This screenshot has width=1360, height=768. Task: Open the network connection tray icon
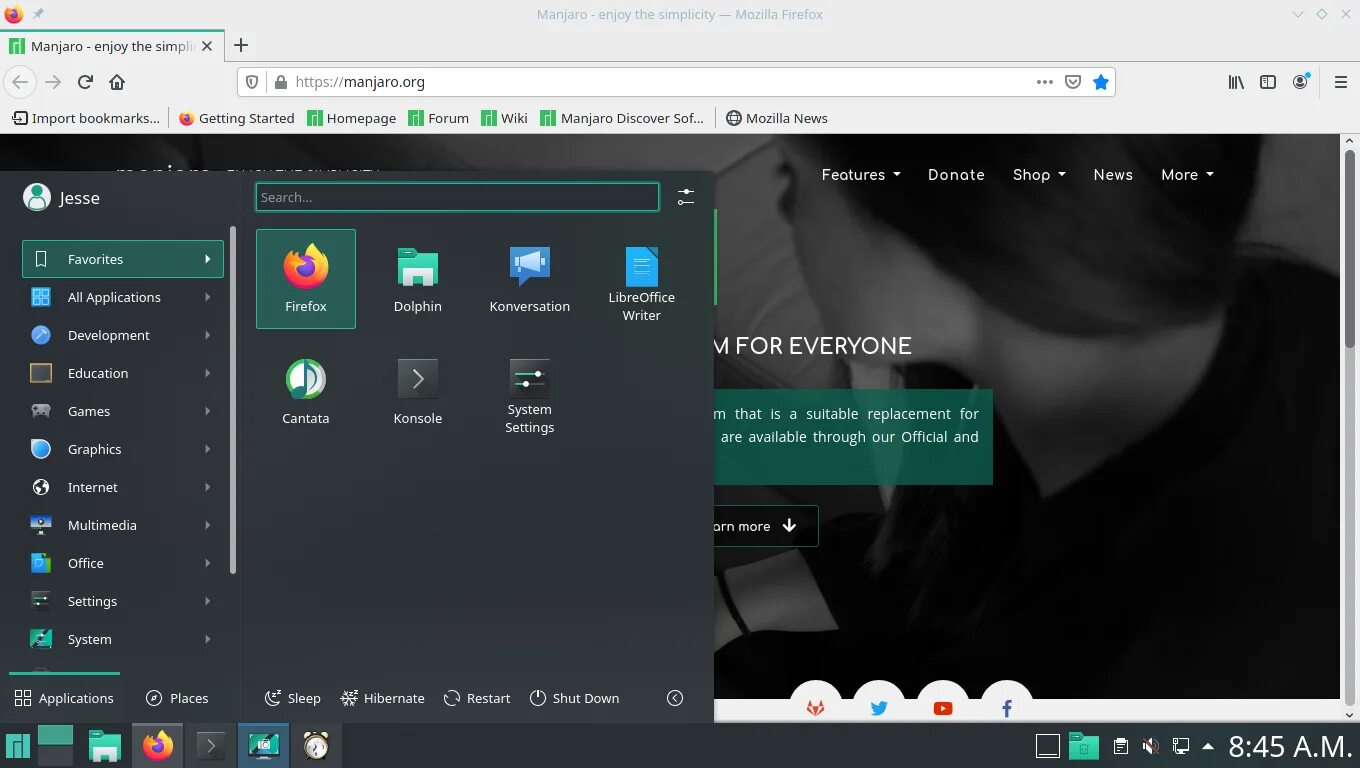pyautogui.click(x=1181, y=746)
